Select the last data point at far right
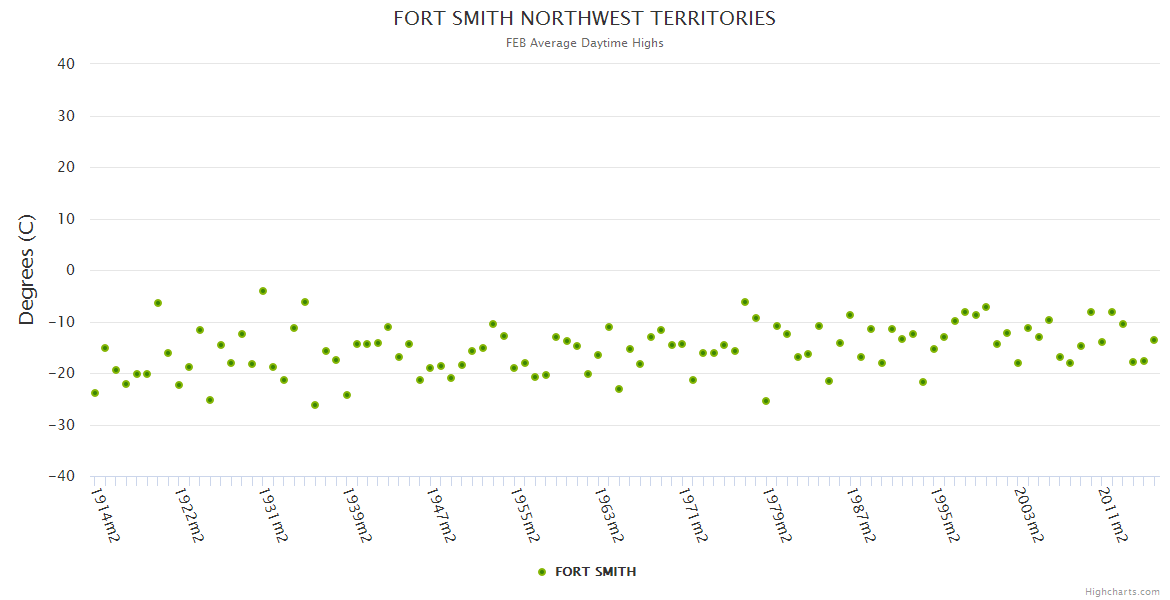This screenshot has width=1170, height=600. point(1154,340)
